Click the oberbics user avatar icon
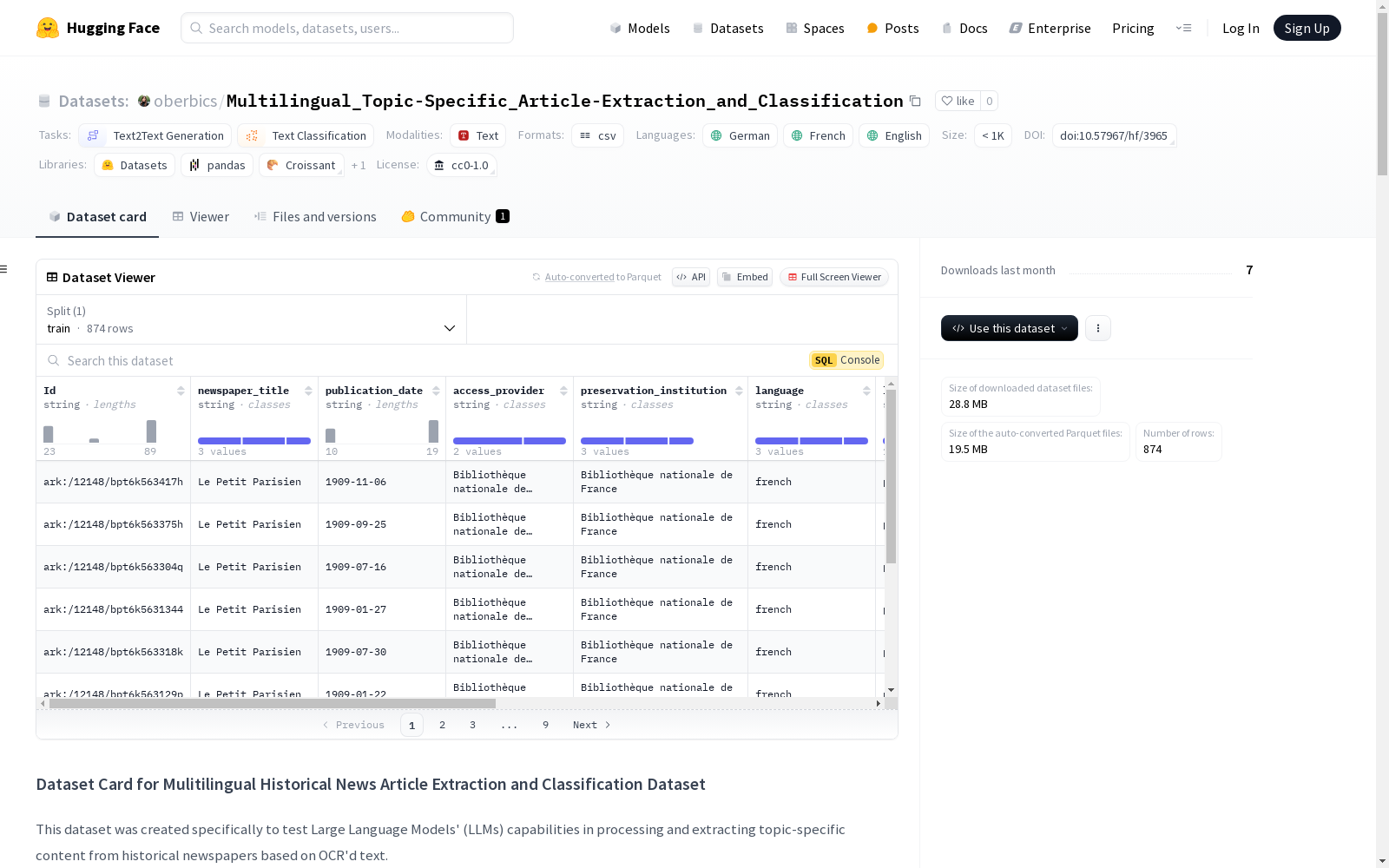This screenshot has width=1389, height=868. tap(144, 101)
